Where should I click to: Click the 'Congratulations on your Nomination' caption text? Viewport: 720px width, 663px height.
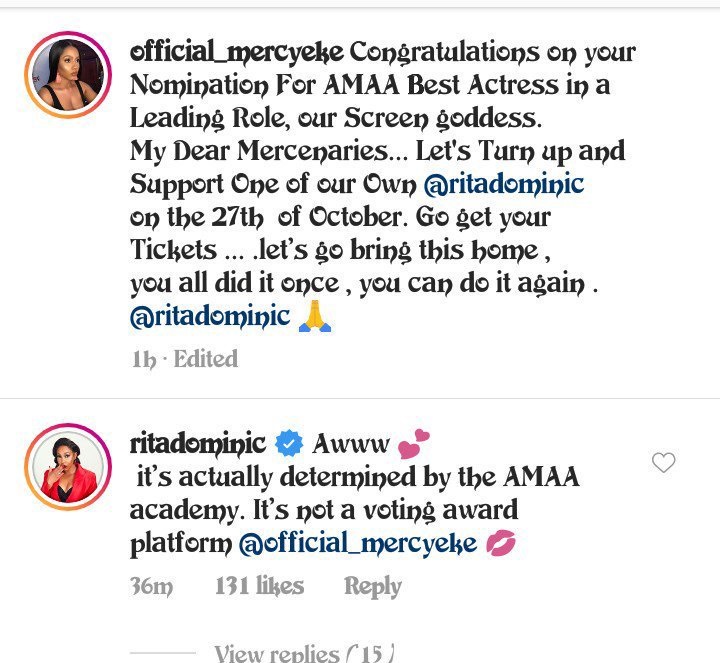click(383, 68)
